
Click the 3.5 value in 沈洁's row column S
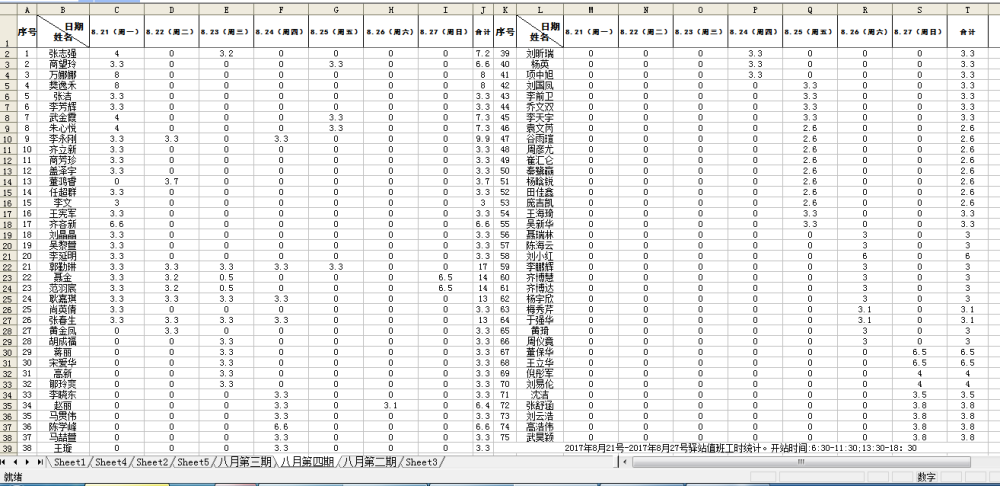coord(920,394)
